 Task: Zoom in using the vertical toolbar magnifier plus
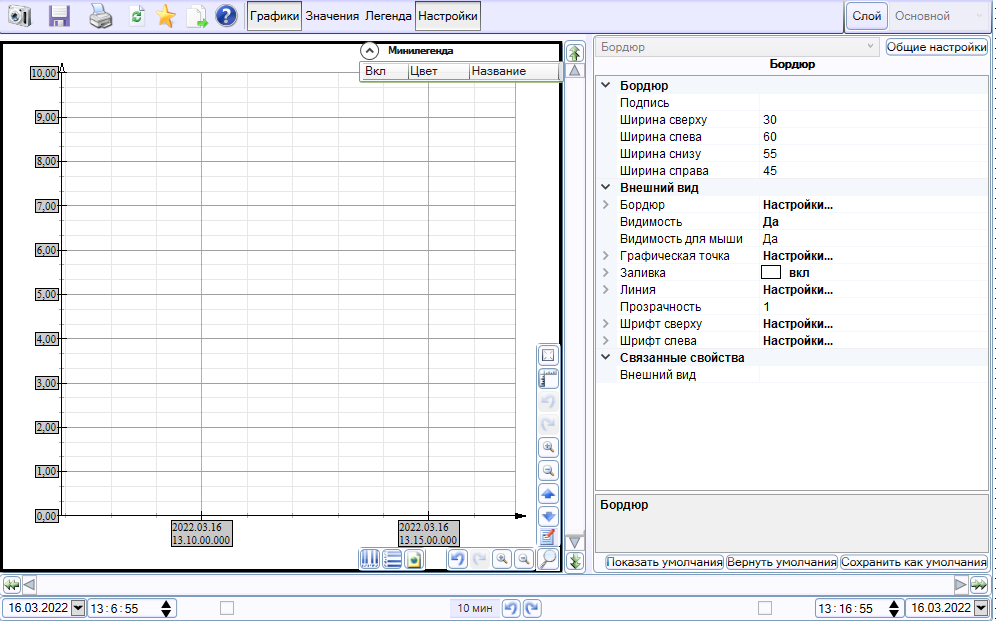point(548,447)
